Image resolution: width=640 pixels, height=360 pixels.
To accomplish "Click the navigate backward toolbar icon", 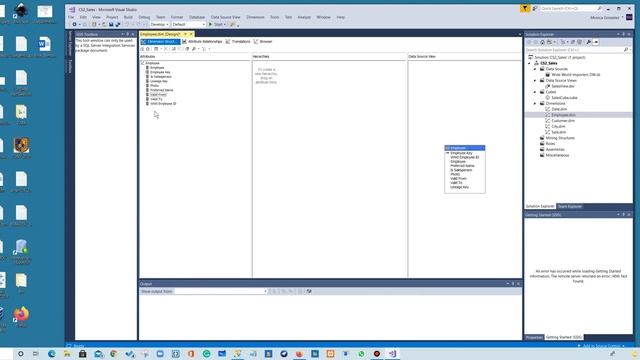I will pos(75,24).
